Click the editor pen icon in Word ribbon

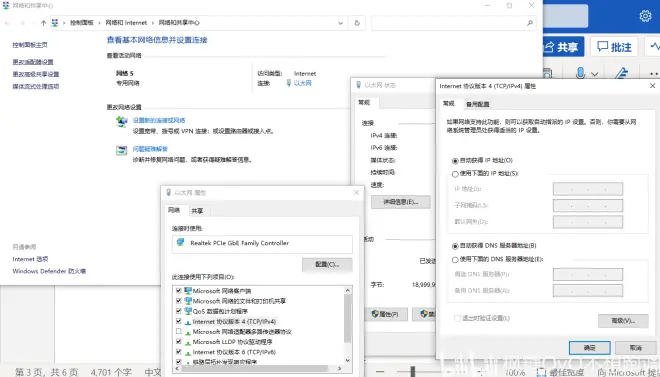coord(622,73)
